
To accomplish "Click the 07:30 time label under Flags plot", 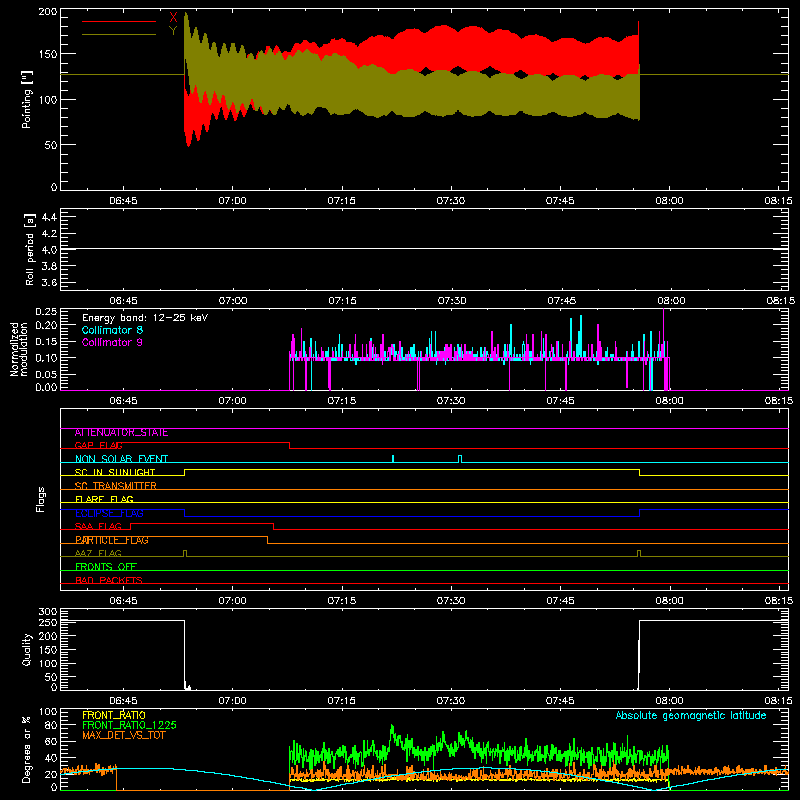I will click(451, 601).
